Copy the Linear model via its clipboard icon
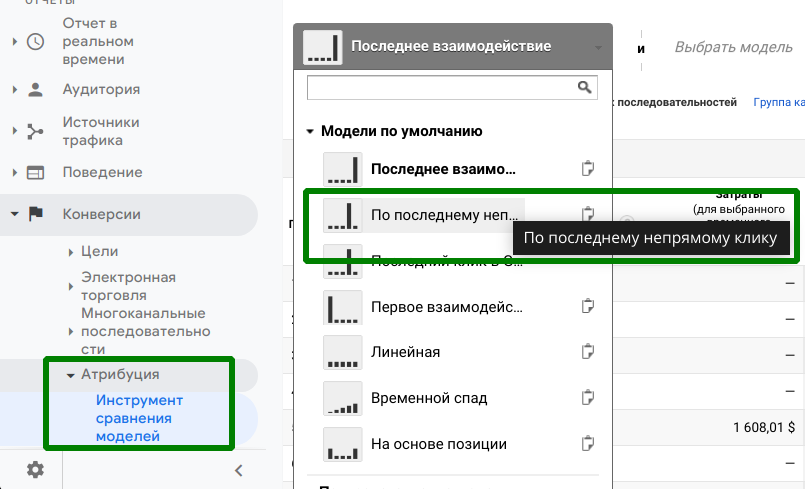 [589, 352]
